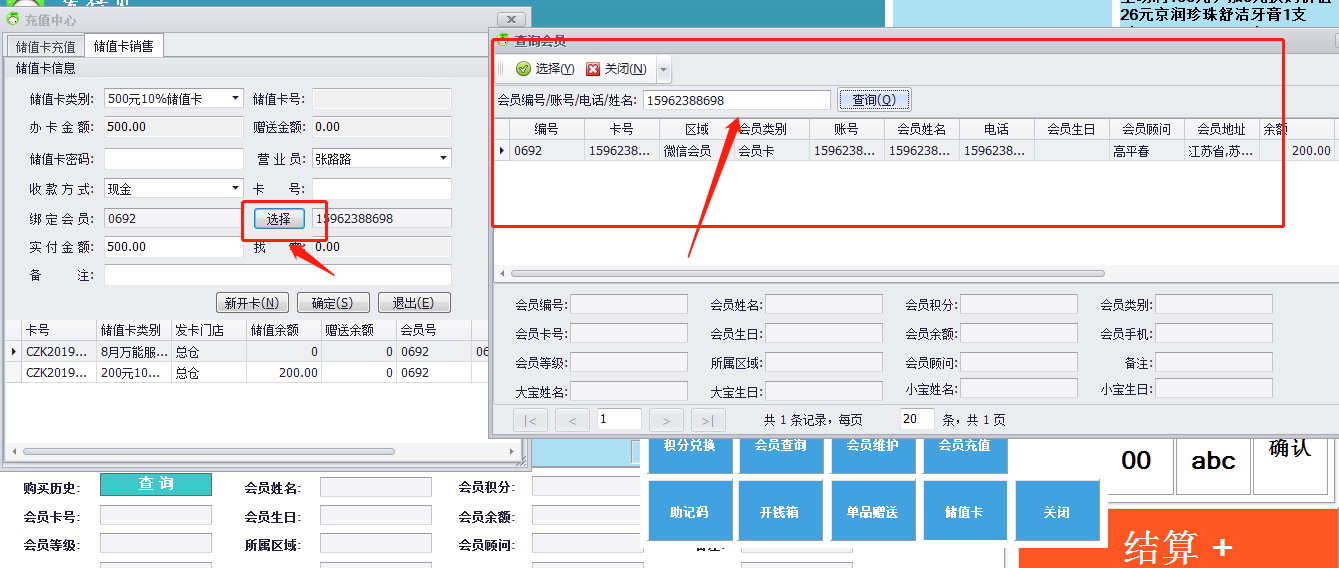Click the 确认 keypad key
This screenshot has width=1339, height=568.
tap(1290, 465)
